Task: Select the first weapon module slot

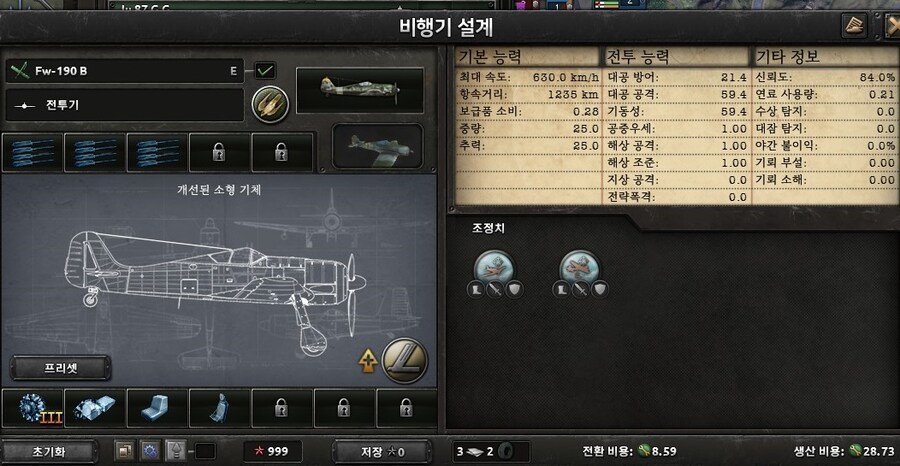Action: pos(32,153)
